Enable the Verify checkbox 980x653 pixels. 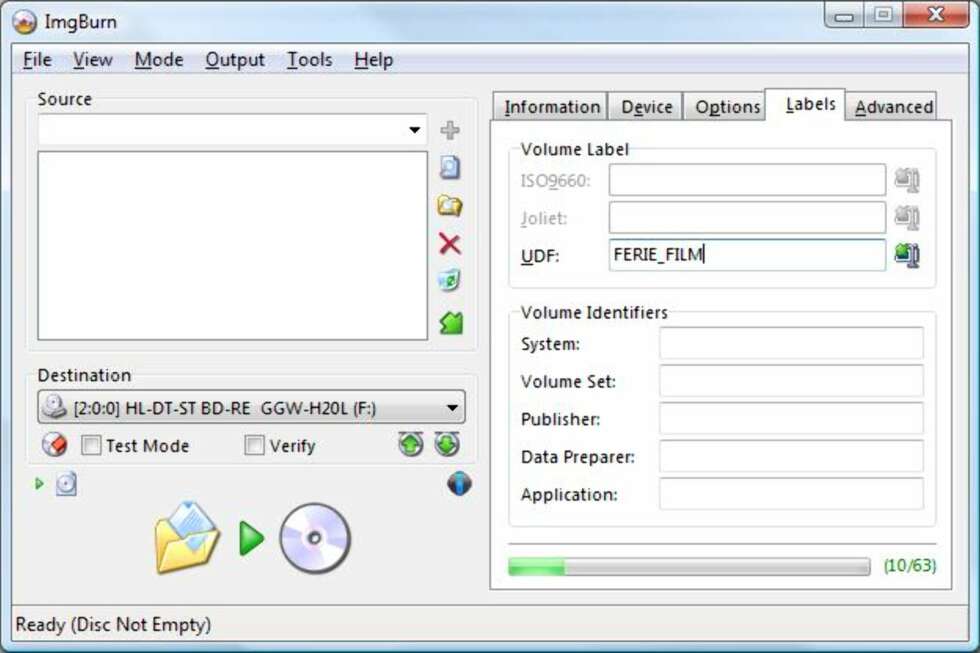(x=254, y=446)
